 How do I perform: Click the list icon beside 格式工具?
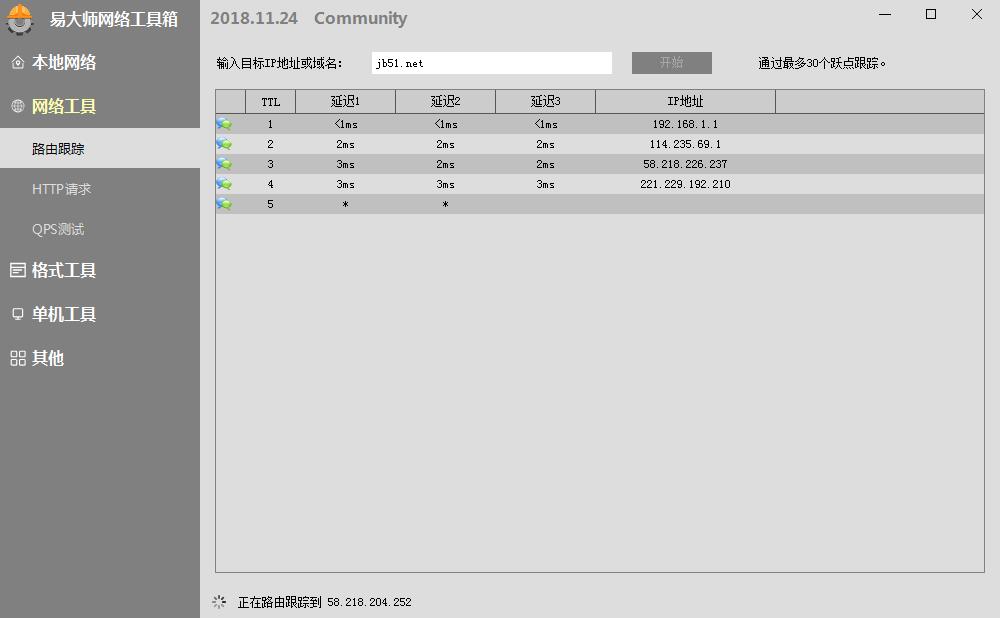pos(17,270)
